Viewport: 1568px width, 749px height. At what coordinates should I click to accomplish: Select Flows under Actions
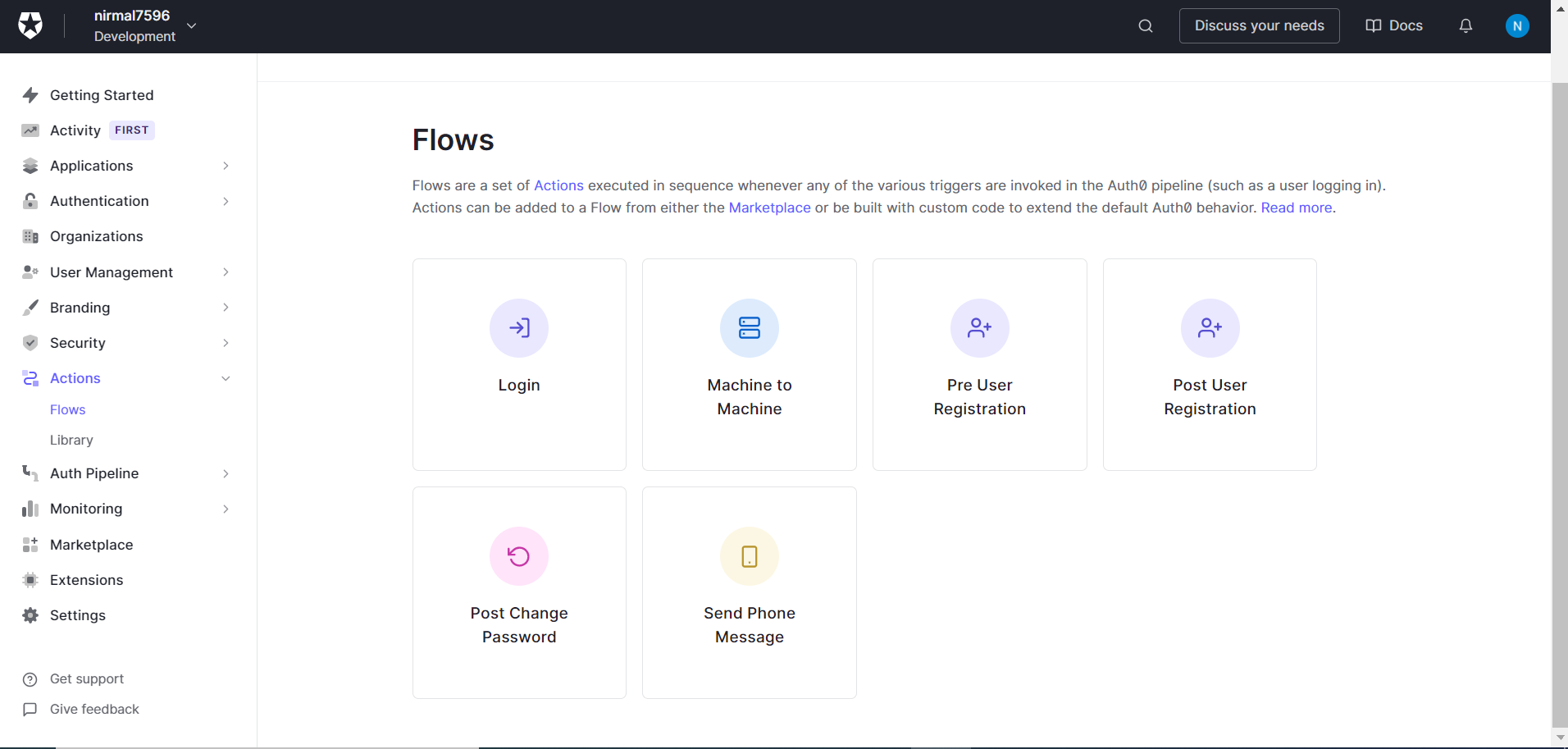(67, 409)
